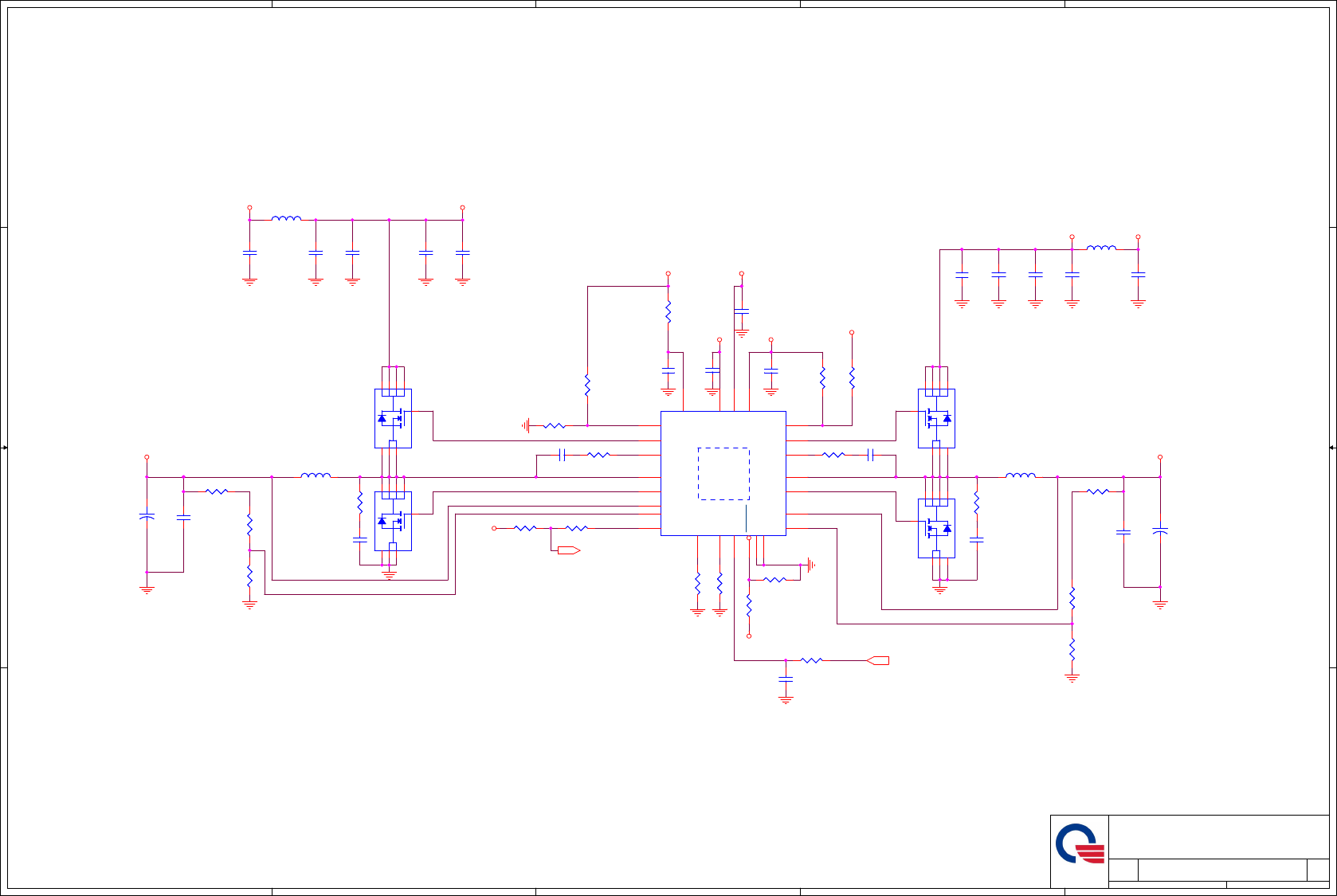Select the upper MOSFET left of the IC

[393, 418]
